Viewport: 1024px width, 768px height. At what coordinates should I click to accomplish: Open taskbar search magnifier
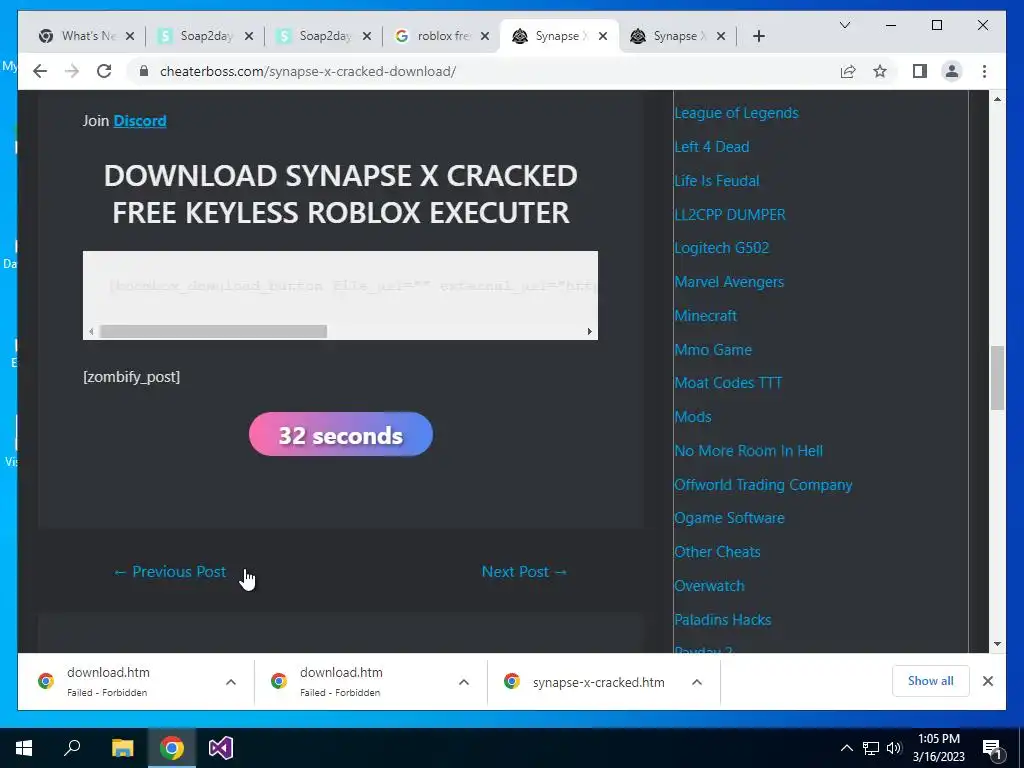72,748
